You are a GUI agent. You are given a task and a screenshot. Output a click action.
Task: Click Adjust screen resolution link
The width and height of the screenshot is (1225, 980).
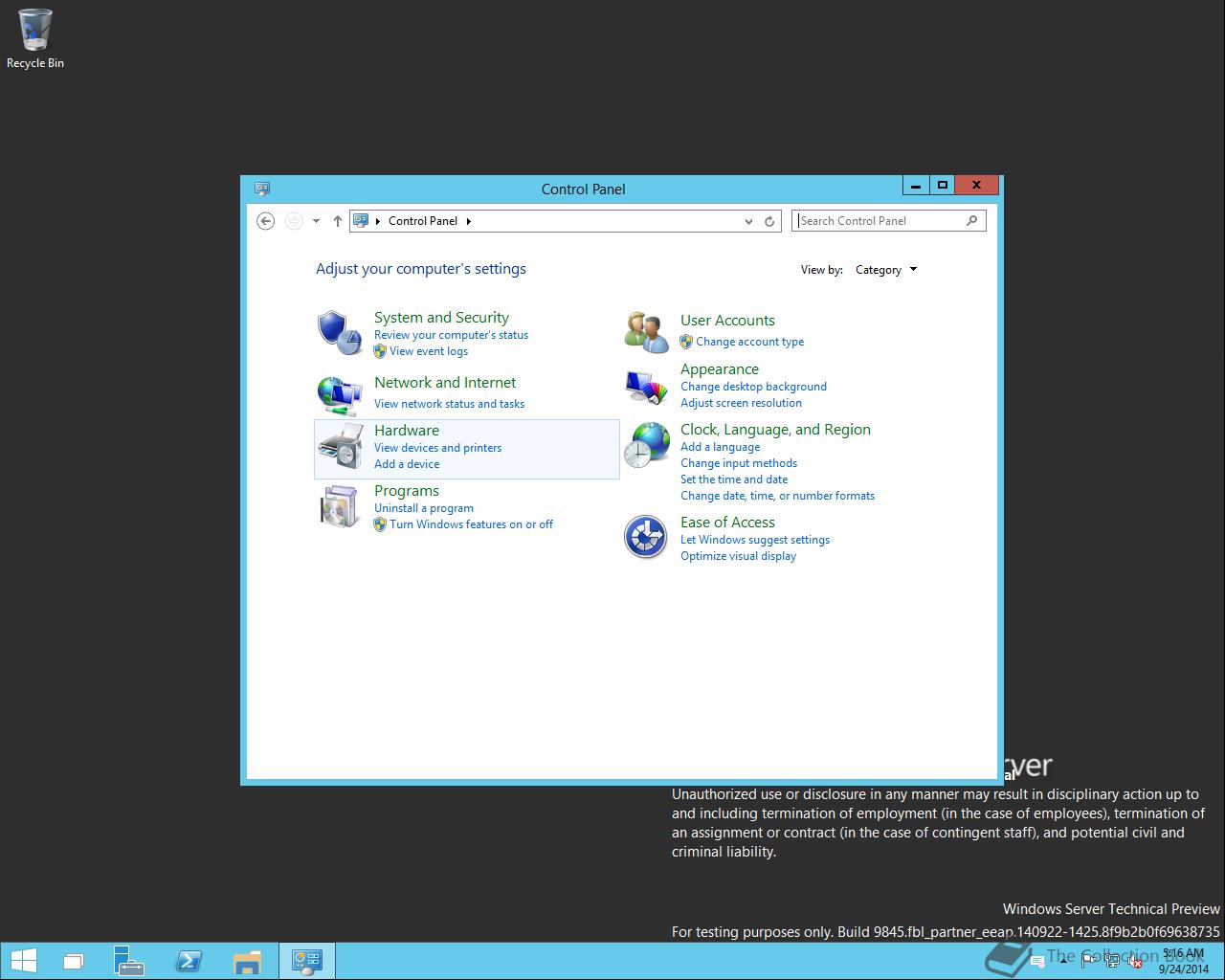coord(741,403)
